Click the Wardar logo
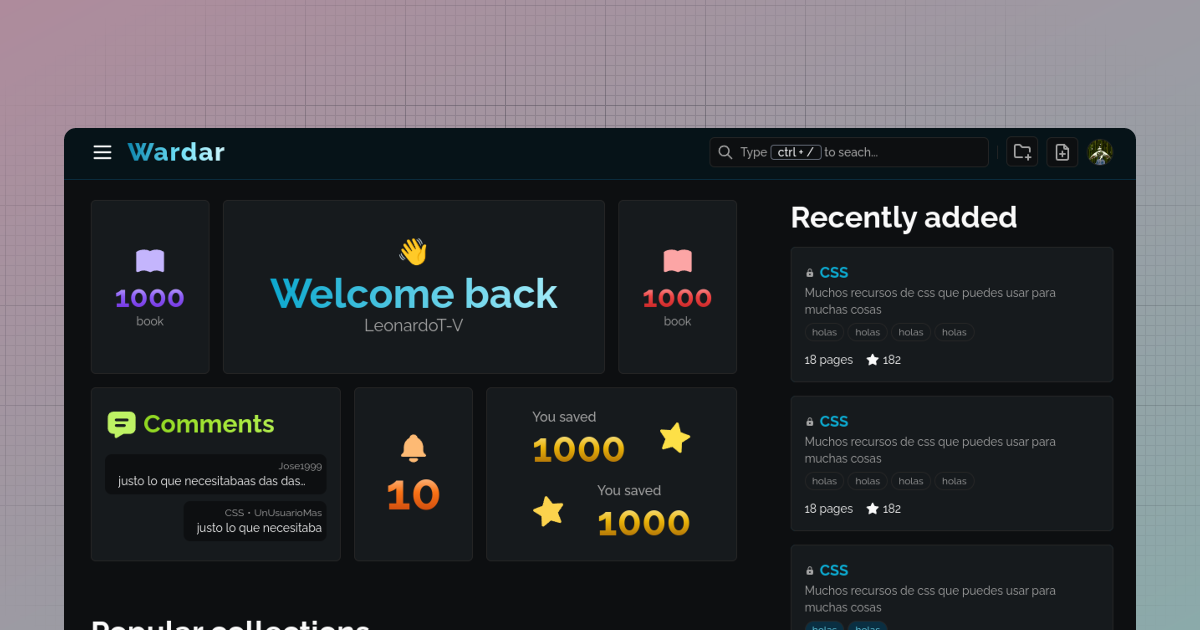The width and height of the screenshot is (1200, 630). 176,152
